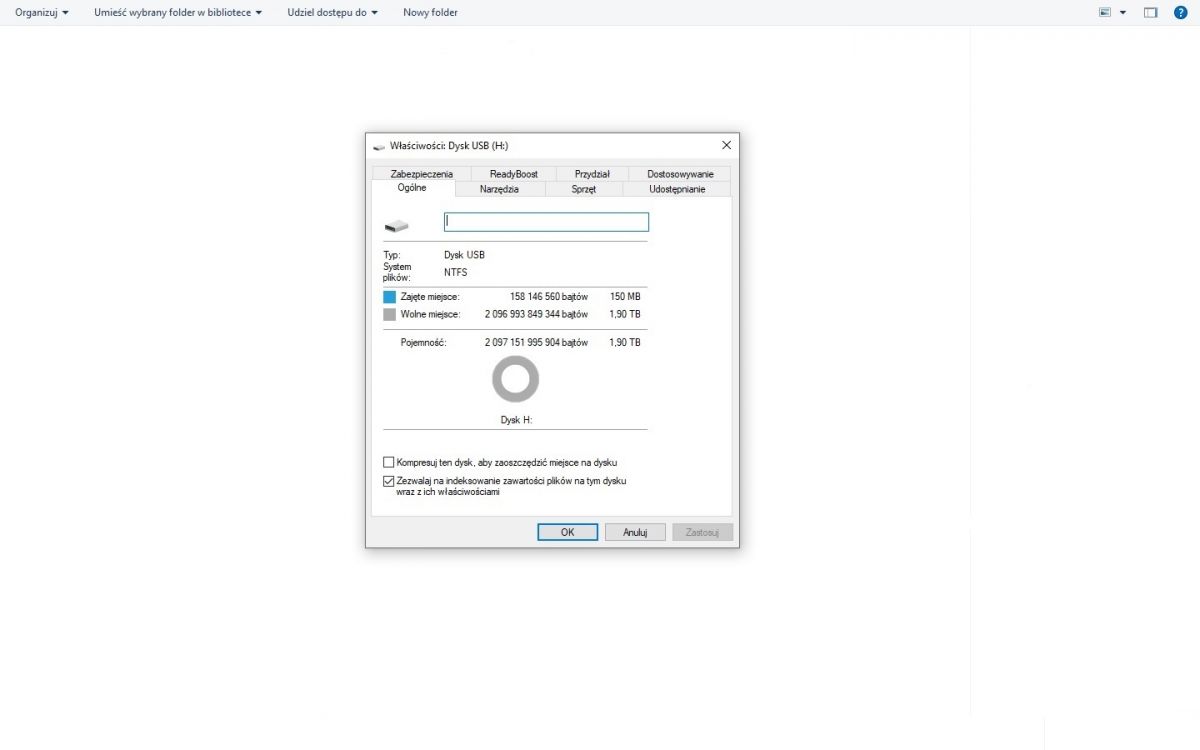1200x750 pixels.
Task: Click the drive name input field
Action: [546, 222]
